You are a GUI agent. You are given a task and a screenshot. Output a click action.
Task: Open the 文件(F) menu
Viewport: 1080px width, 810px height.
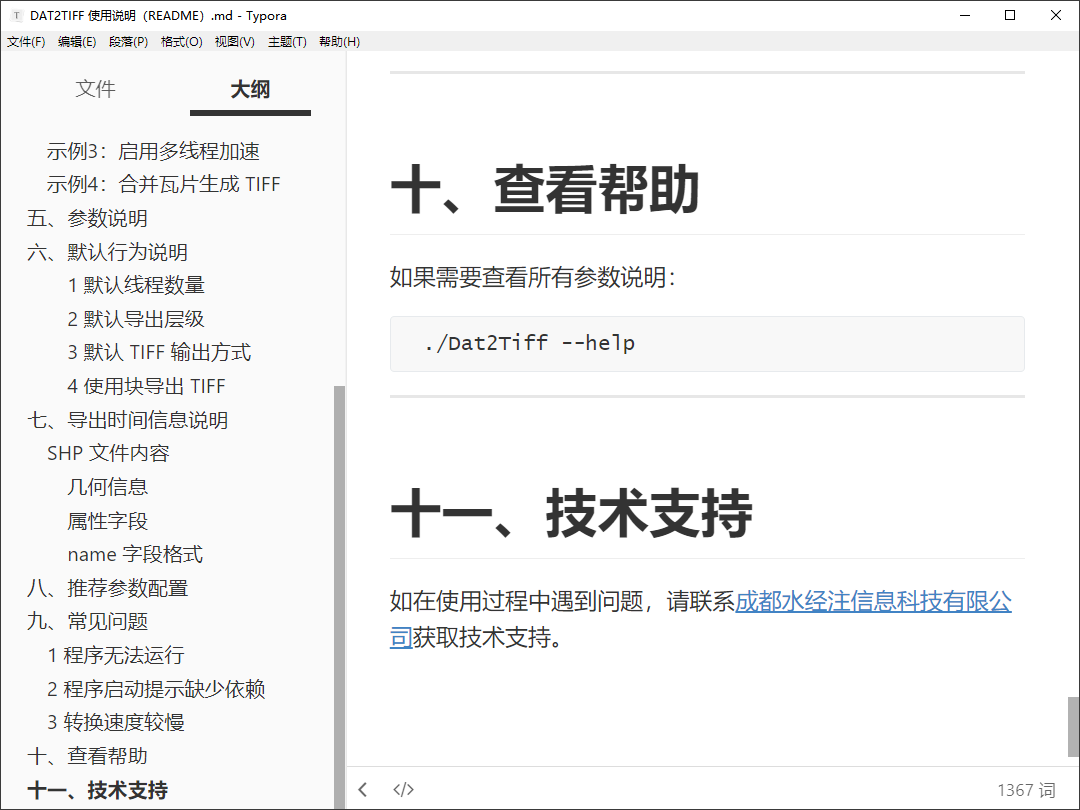(x=26, y=41)
